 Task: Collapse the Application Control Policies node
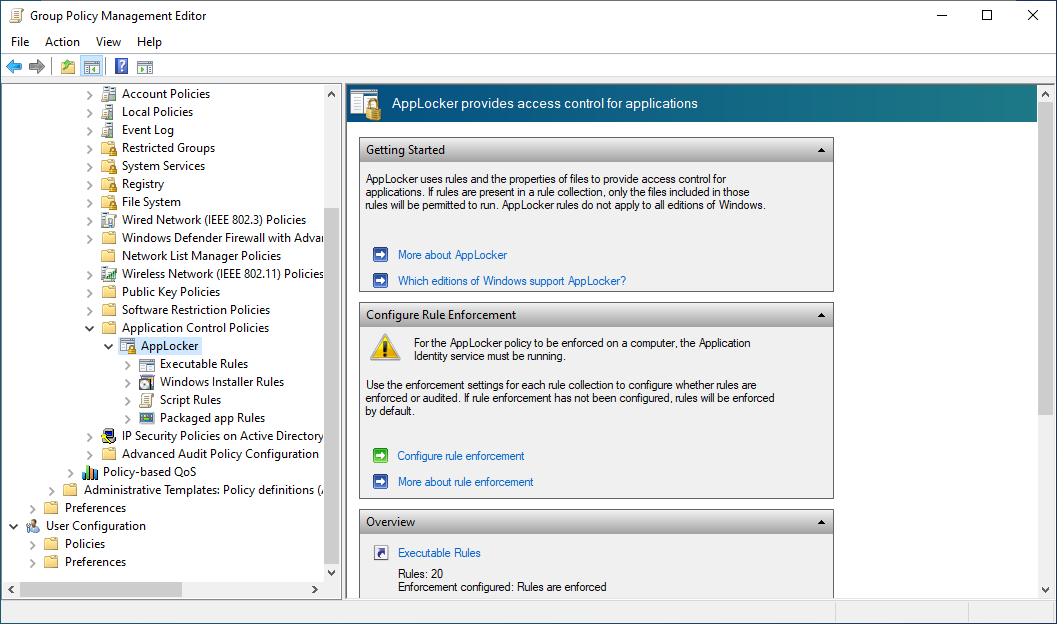[x=90, y=328]
